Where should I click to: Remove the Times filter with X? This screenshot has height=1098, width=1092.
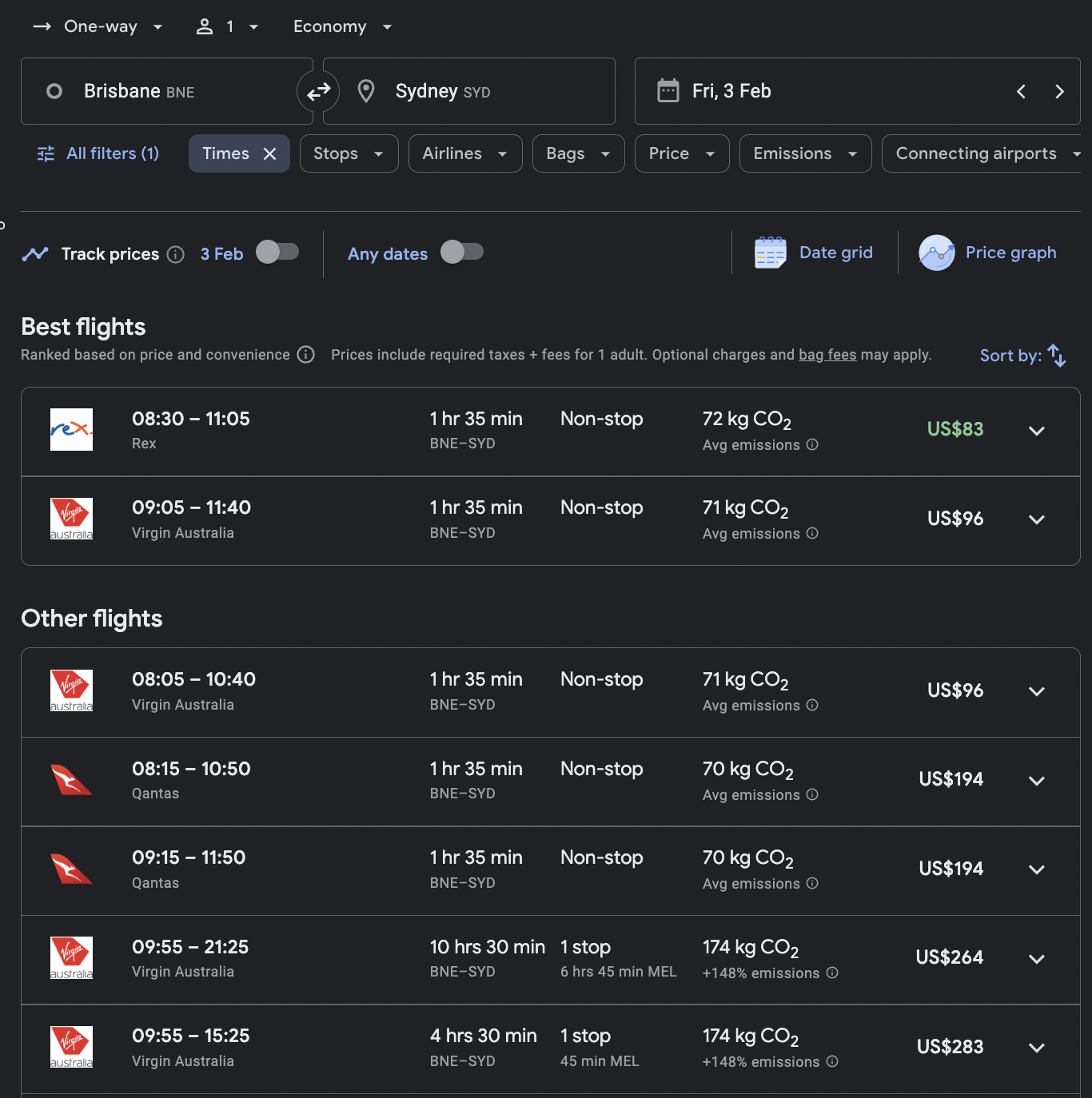[270, 153]
